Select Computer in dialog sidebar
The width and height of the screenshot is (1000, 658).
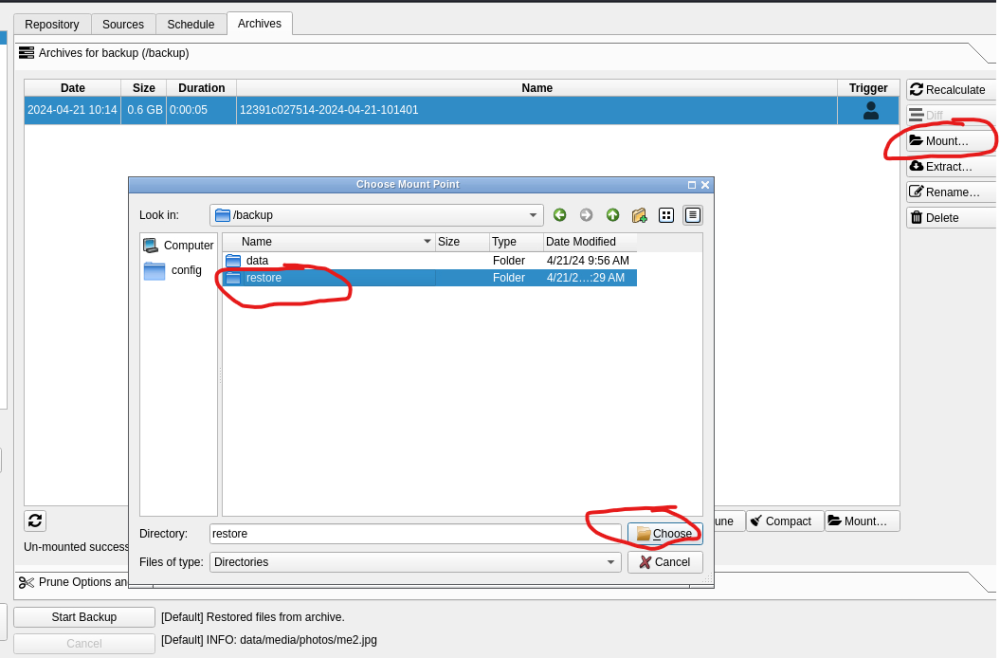(x=179, y=245)
